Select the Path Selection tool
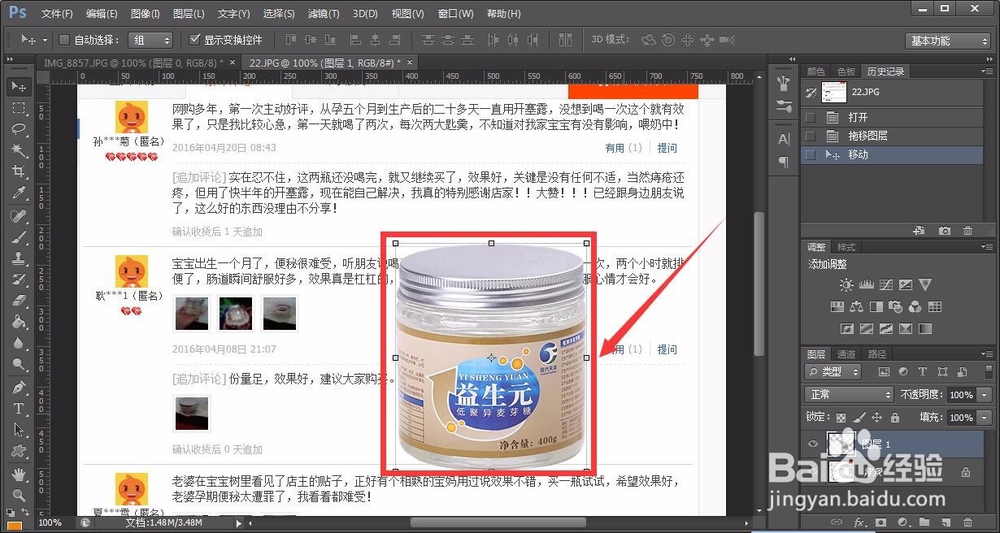Viewport: 1000px width, 533px height. coord(18,430)
